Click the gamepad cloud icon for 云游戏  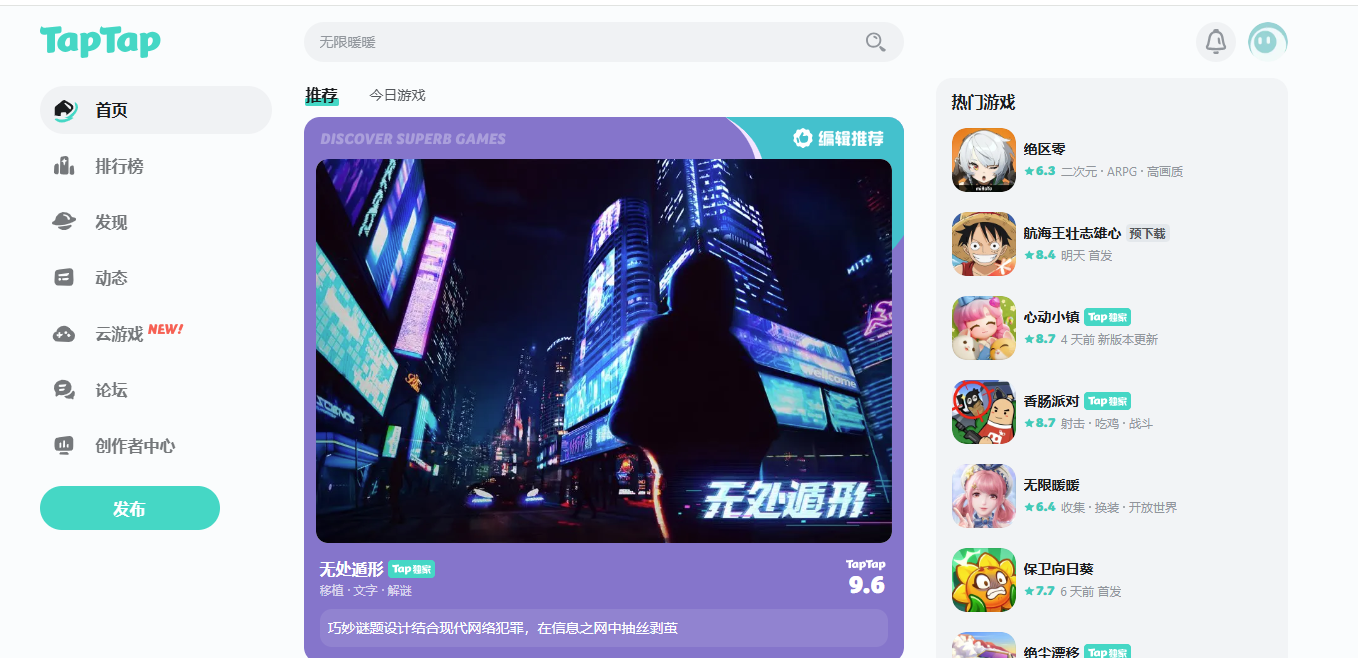pos(64,334)
